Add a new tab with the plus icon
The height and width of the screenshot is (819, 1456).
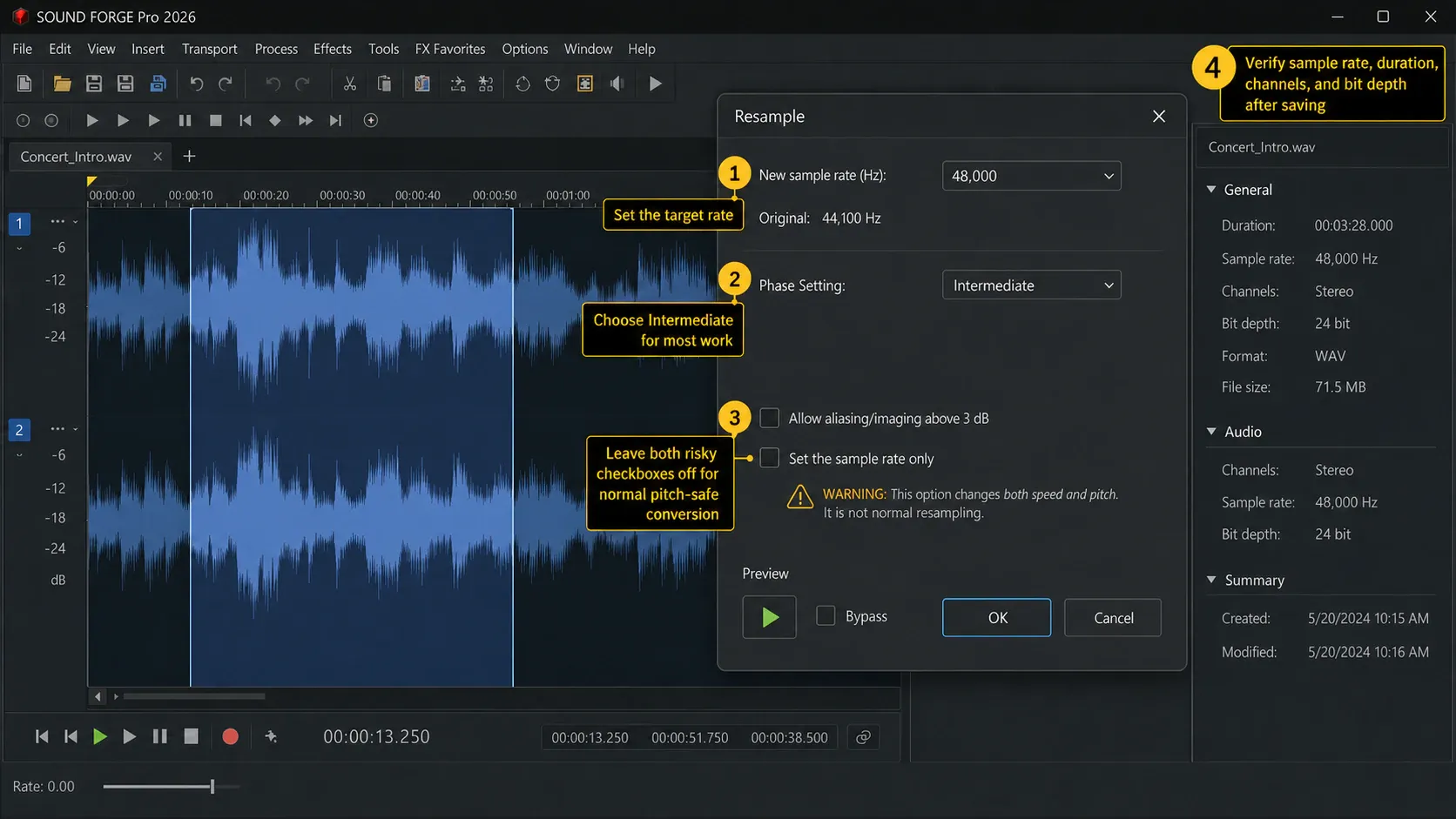tap(189, 157)
